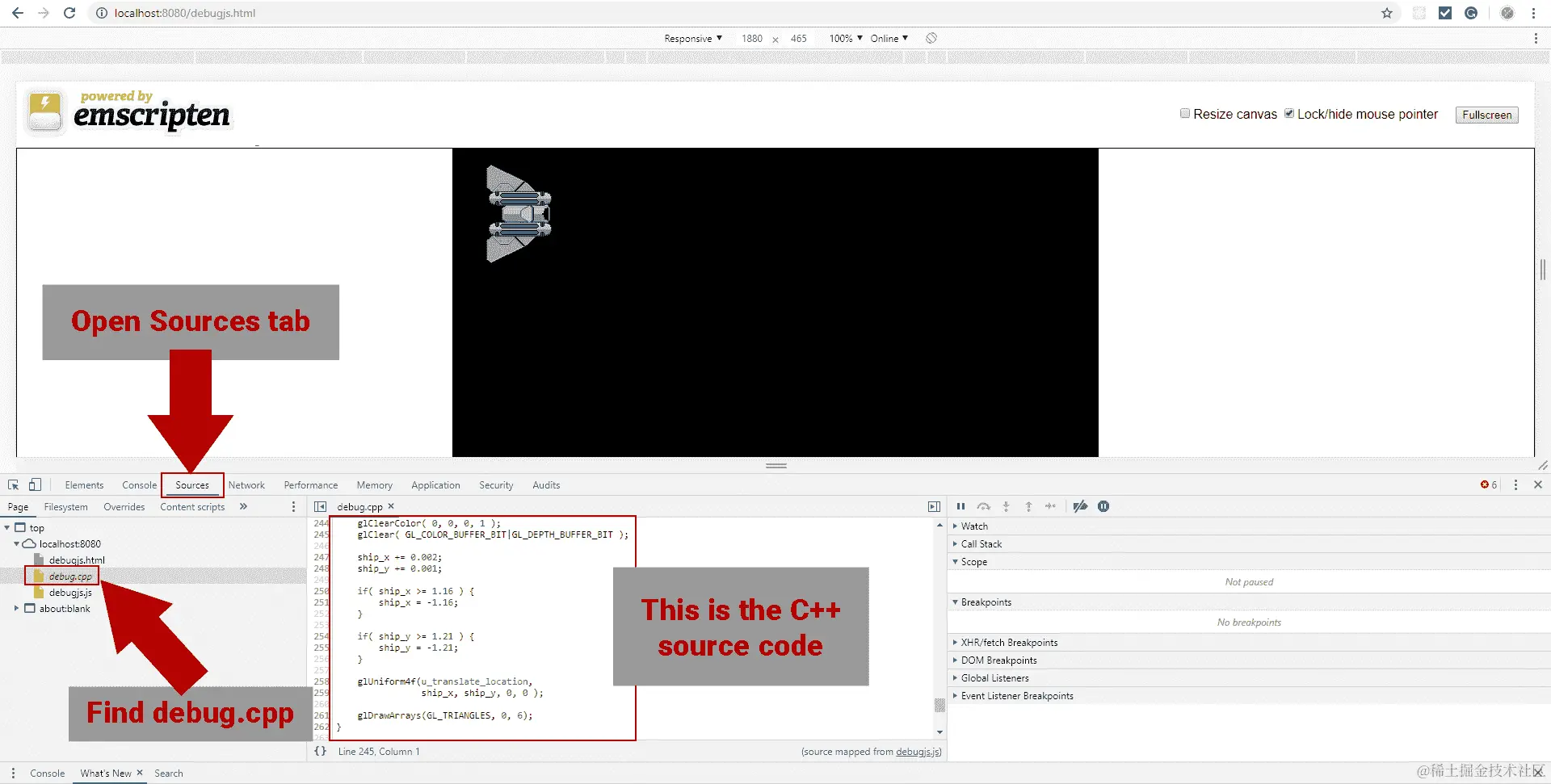Click the viewport width input field
1551x784 pixels.
pos(752,38)
